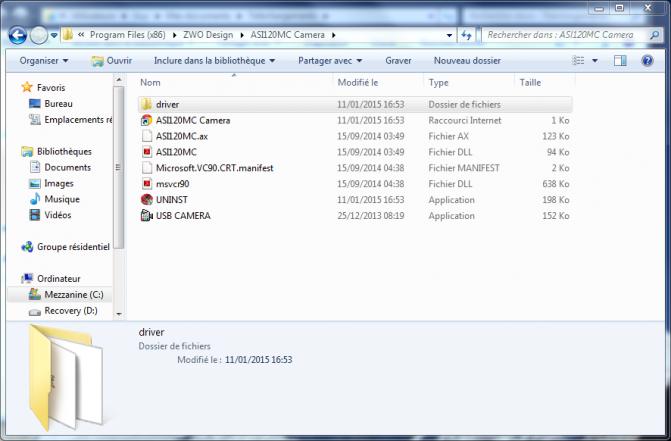Open Bureau in the navigation pane
The image size is (671, 441).
tap(58, 104)
